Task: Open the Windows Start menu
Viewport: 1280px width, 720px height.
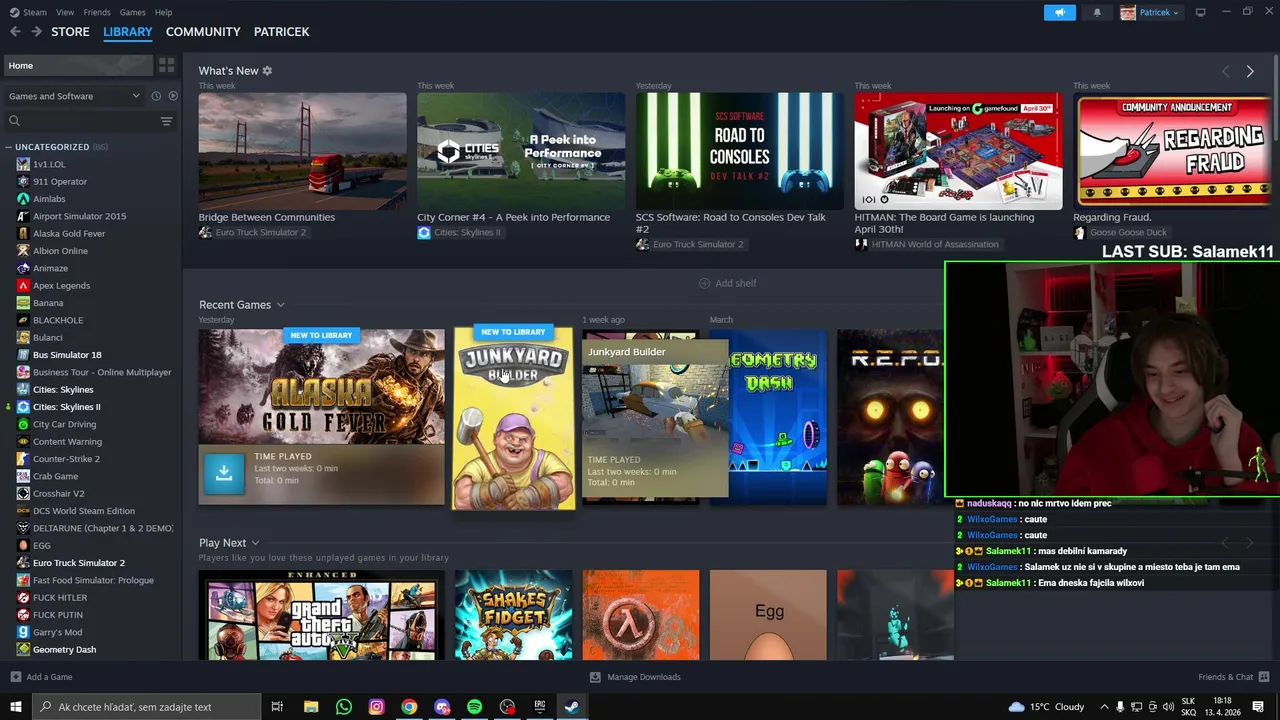Action: pos(16,707)
